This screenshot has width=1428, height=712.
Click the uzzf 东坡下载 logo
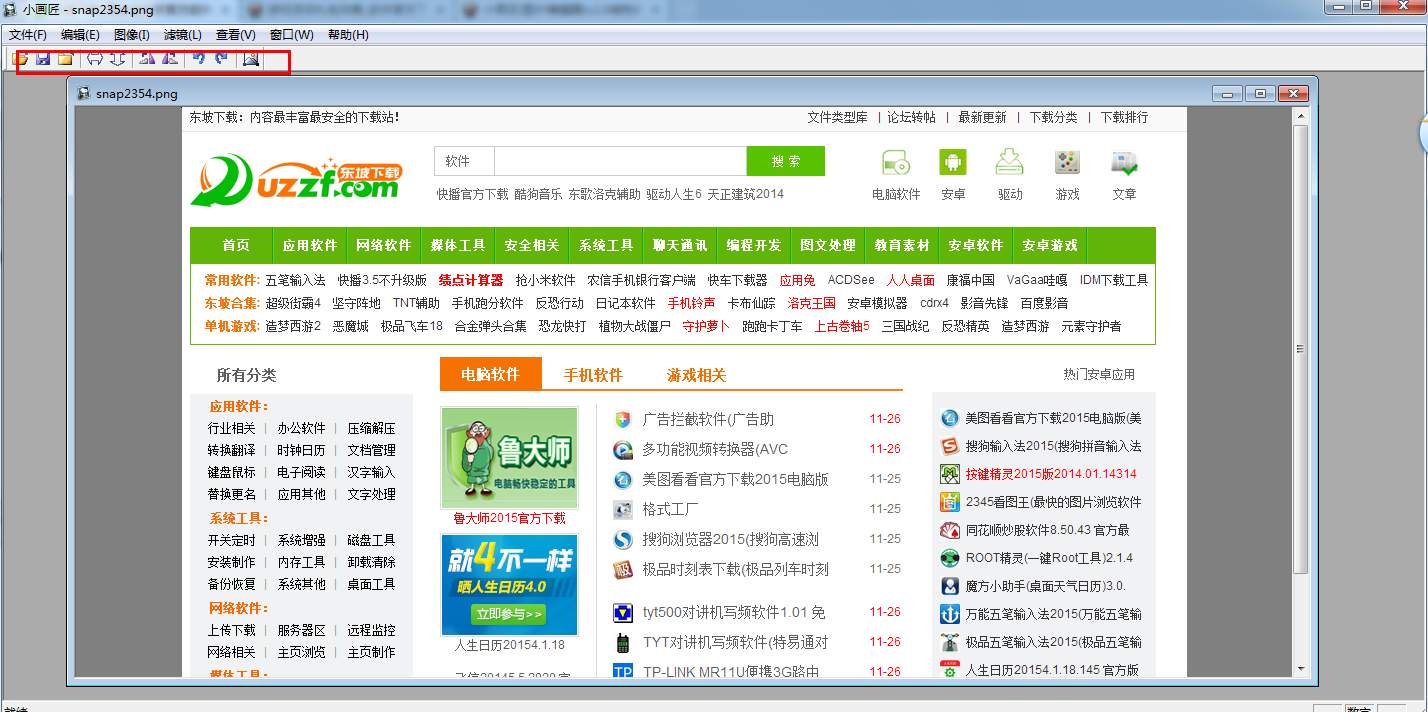[x=296, y=180]
